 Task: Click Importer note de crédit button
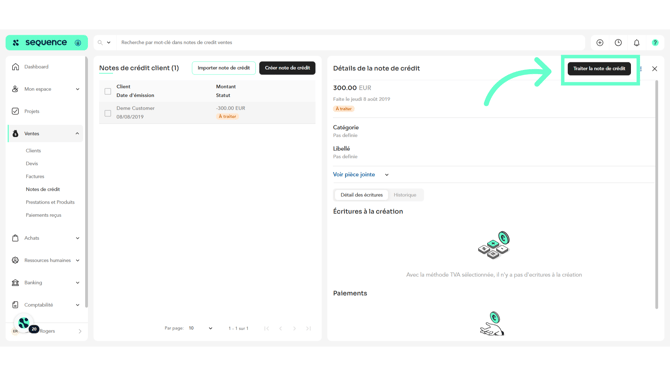pos(223,68)
